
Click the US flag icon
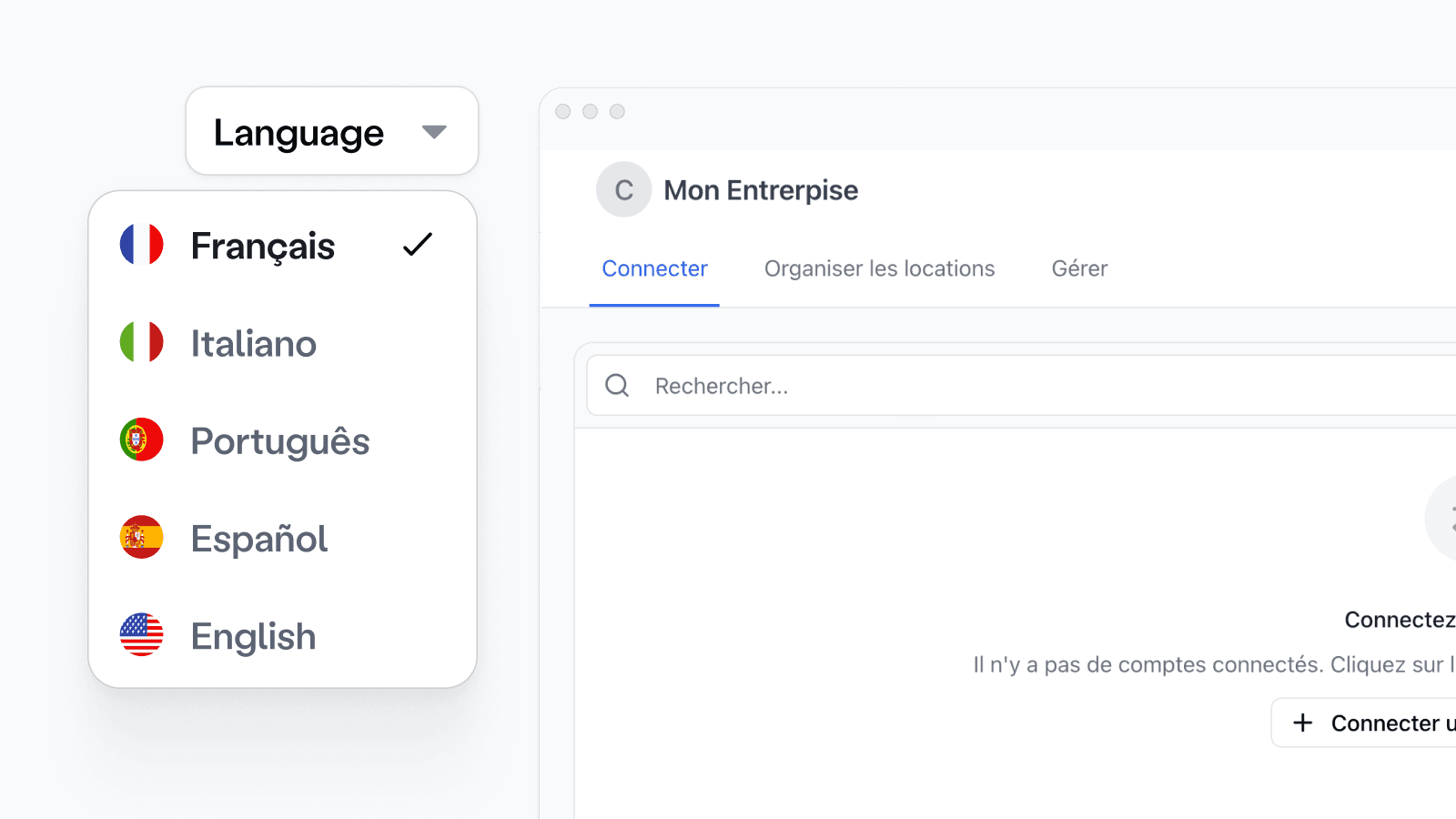pos(142,634)
